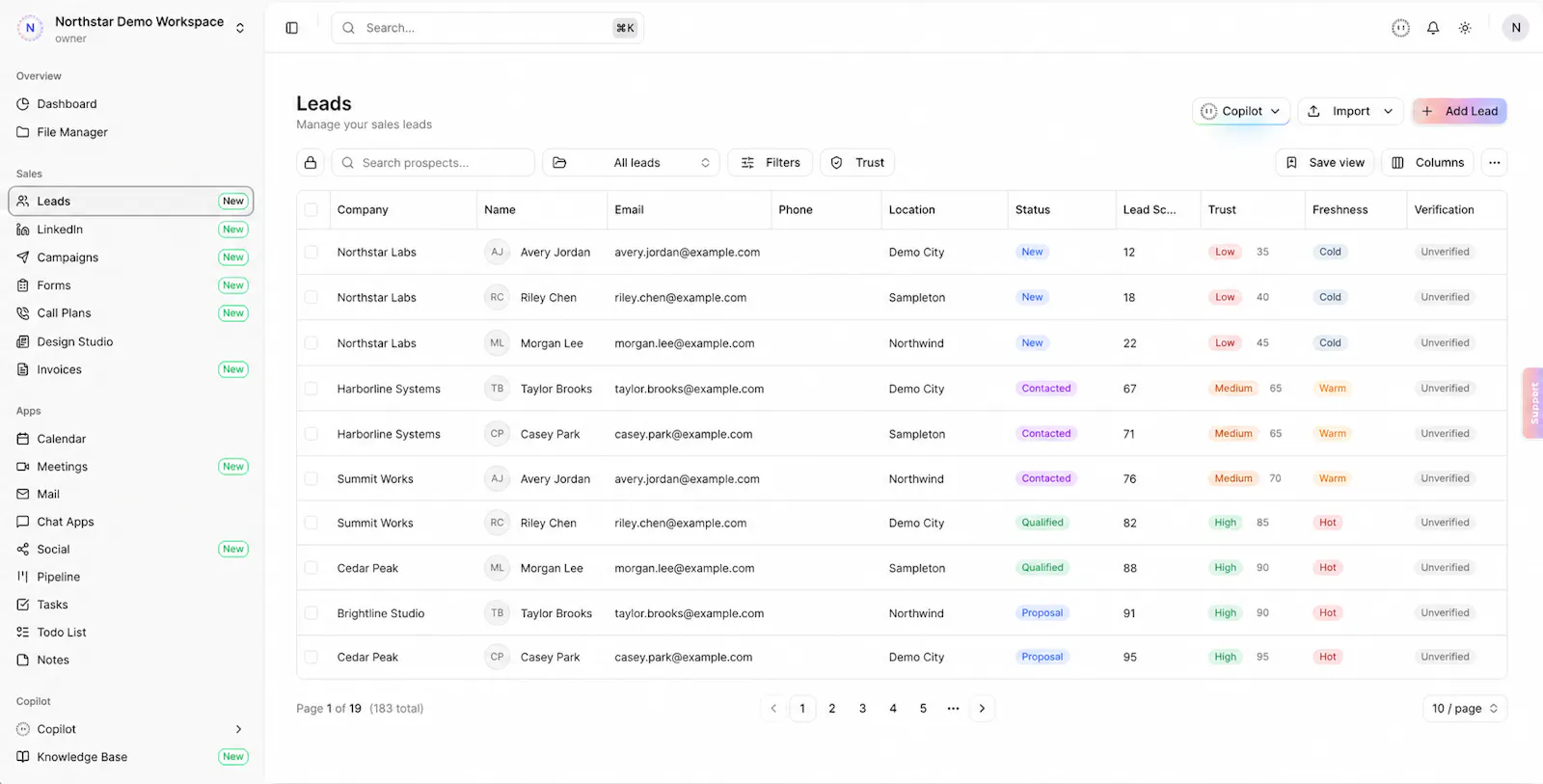
Task: Click the lock icon beside prospect search
Action: [311, 163]
